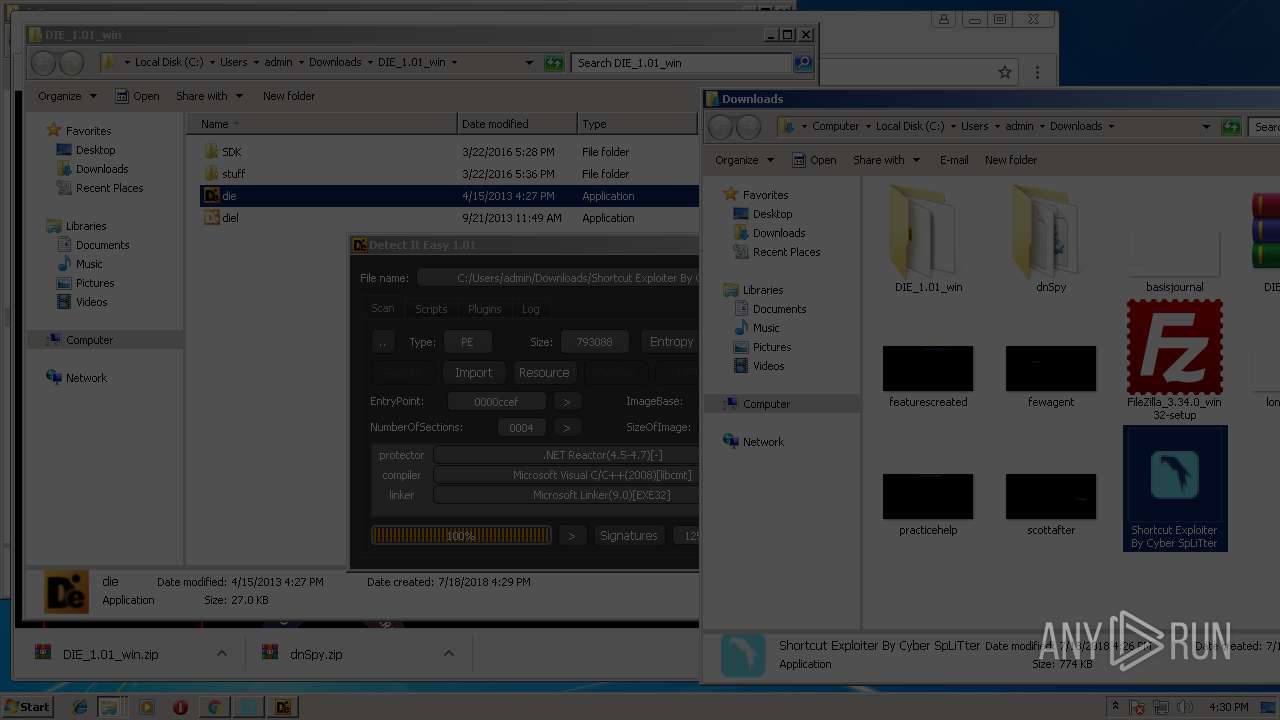Click browse '..' button in Detect It Easy

(383, 342)
